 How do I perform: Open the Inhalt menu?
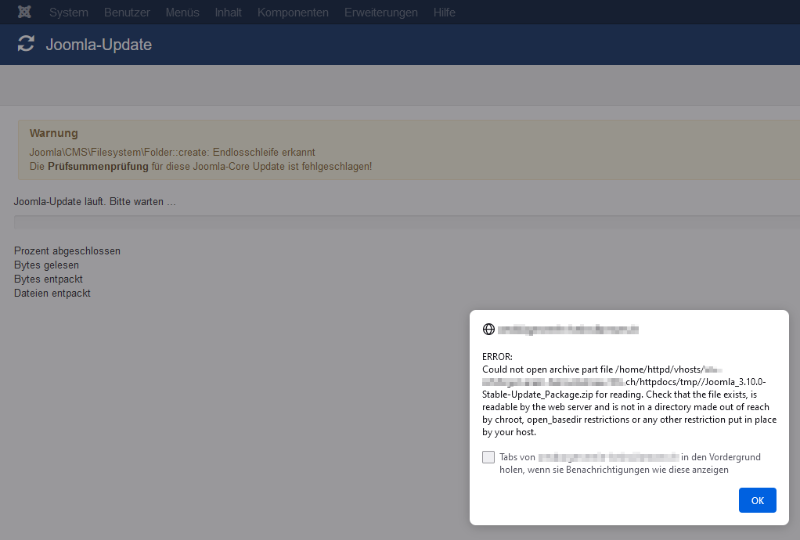[228, 12]
